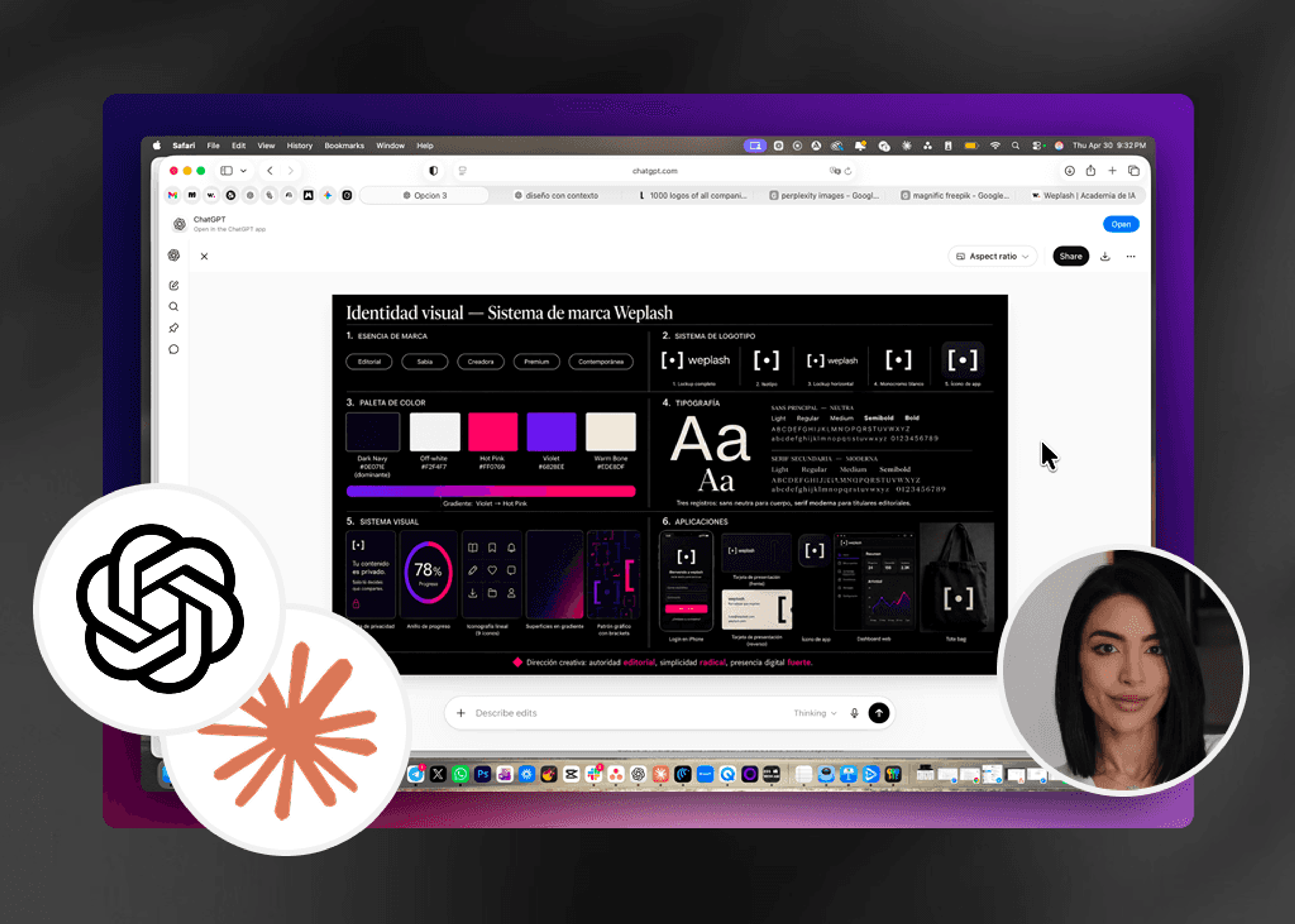Click the ChatGPT logo at top of sidebar
The height and width of the screenshot is (924, 1295).
click(174, 256)
